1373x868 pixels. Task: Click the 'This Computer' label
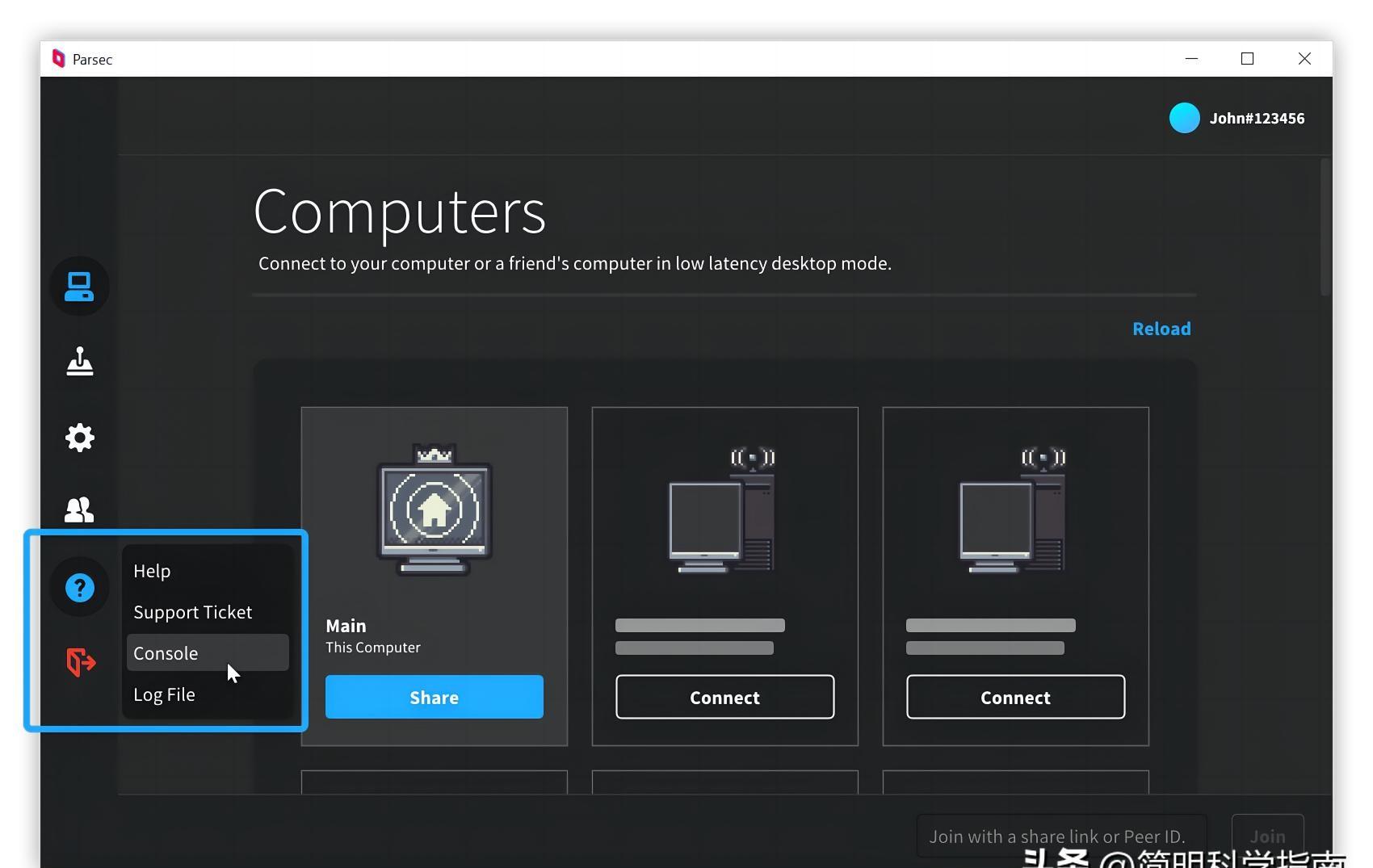(373, 648)
